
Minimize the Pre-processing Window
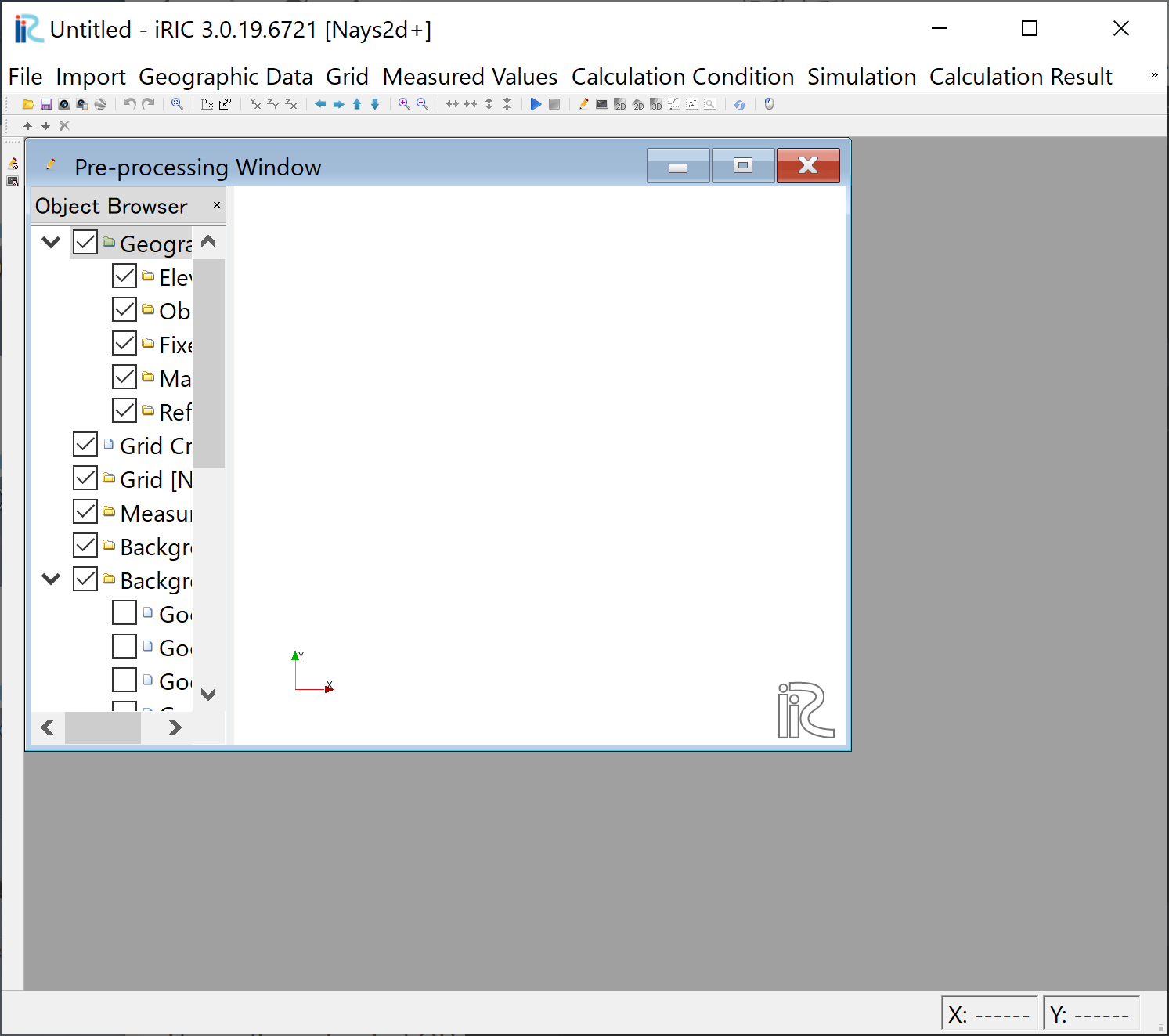[x=678, y=166]
